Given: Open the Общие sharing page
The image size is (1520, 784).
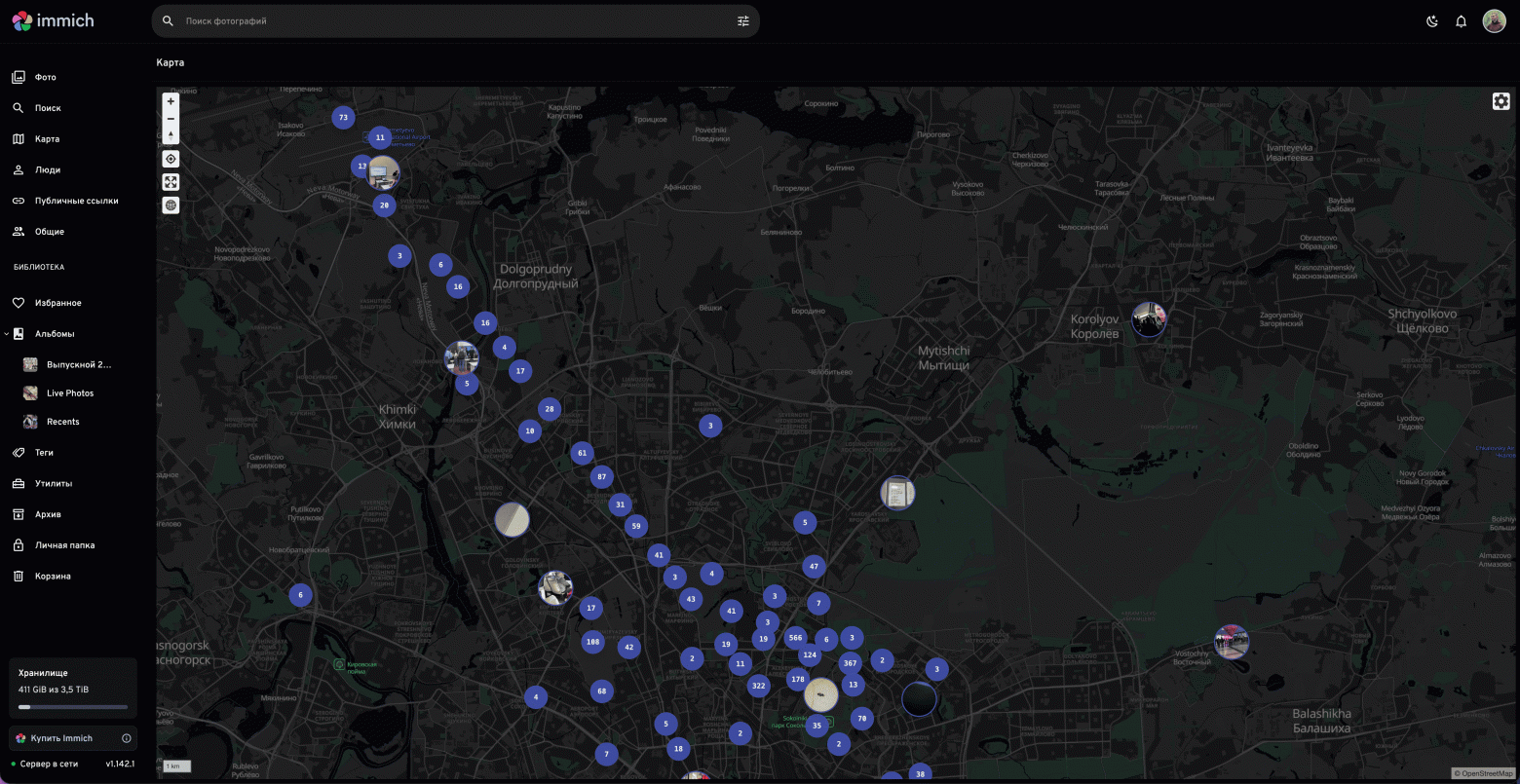Looking at the screenshot, I should point(73,232).
